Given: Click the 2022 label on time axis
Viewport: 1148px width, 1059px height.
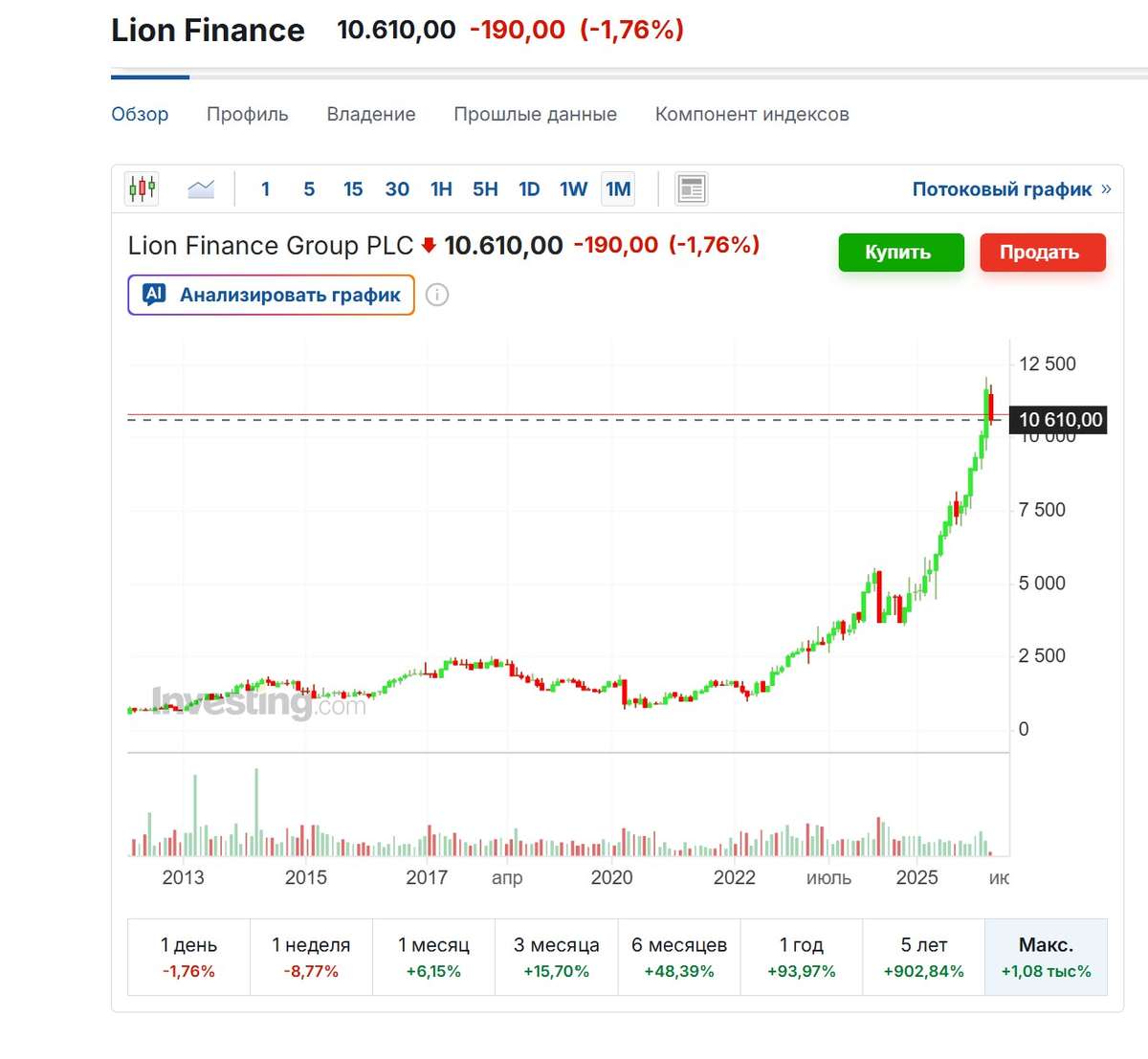Looking at the screenshot, I should click(x=734, y=877).
